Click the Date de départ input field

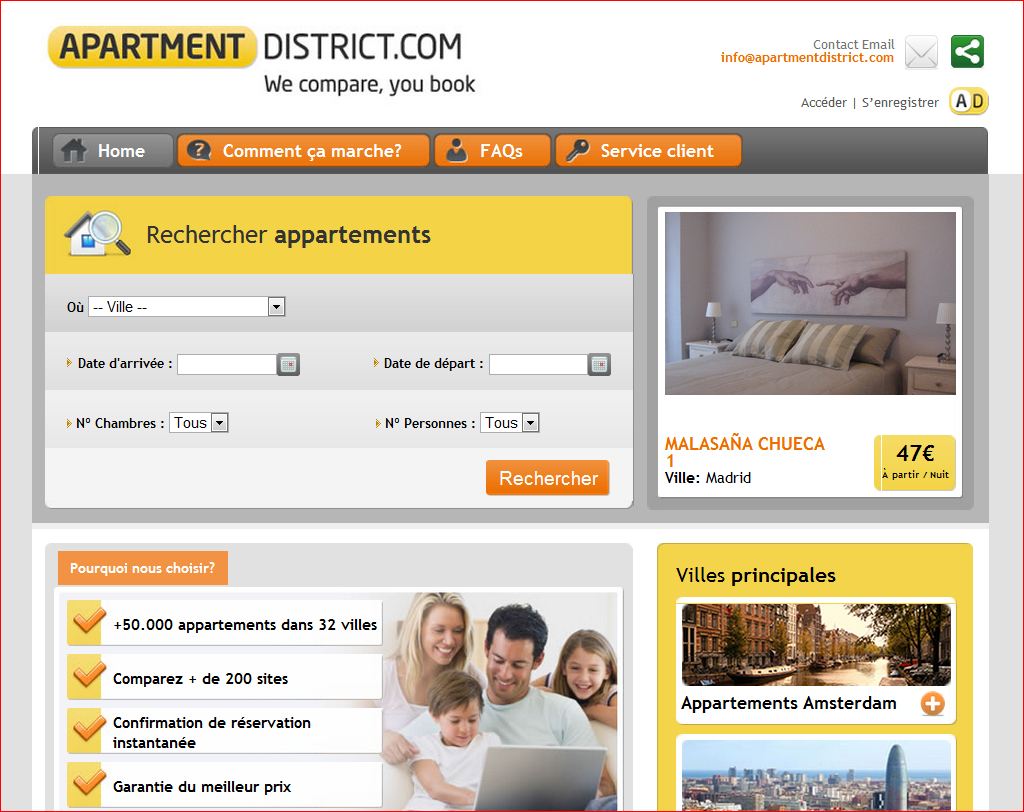538,364
